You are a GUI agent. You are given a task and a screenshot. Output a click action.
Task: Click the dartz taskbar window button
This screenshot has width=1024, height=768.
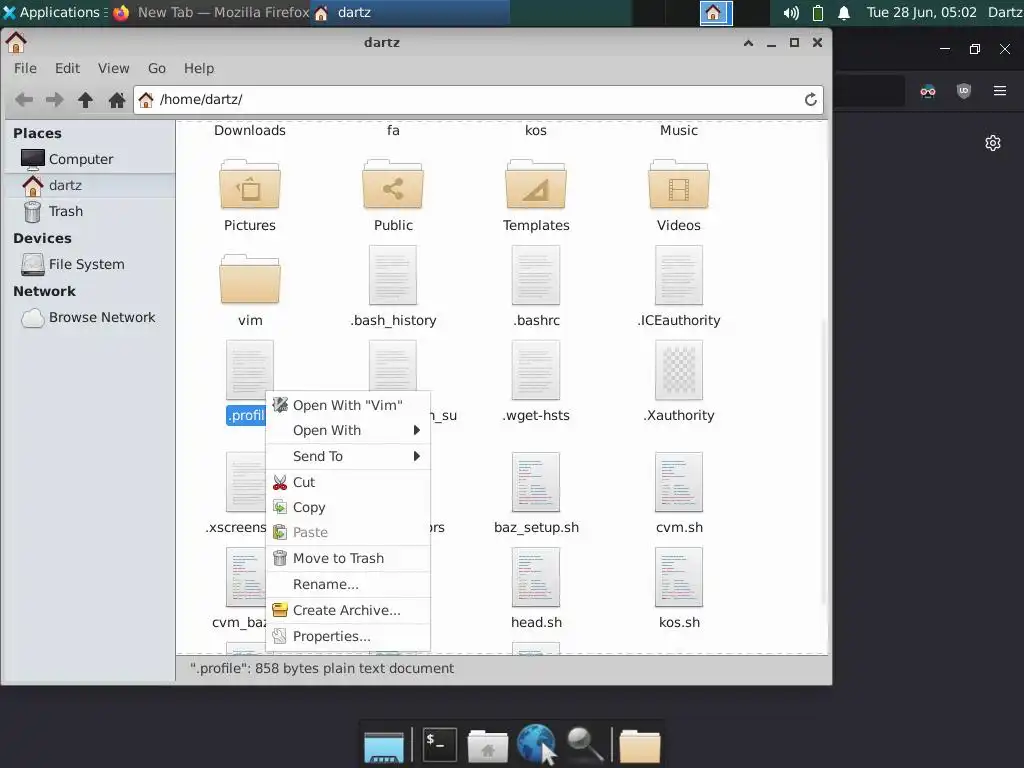pyautogui.click(x=410, y=12)
